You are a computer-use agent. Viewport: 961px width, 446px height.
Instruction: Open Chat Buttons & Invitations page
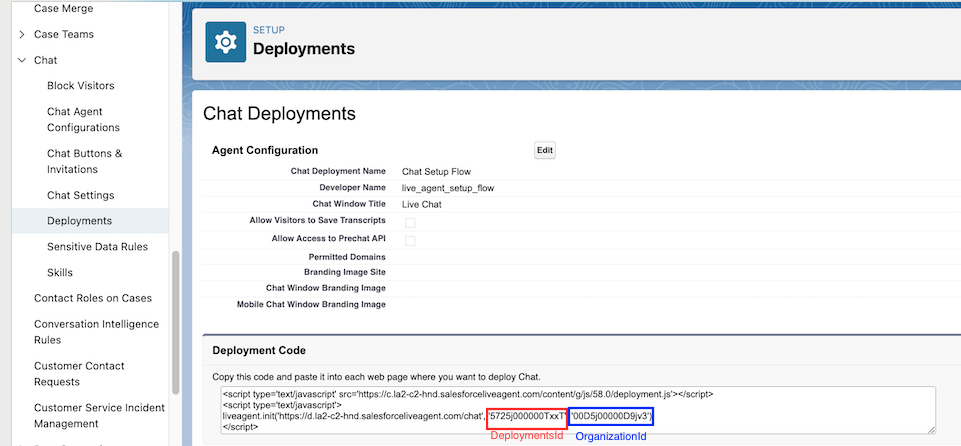(x=84, y=162)
